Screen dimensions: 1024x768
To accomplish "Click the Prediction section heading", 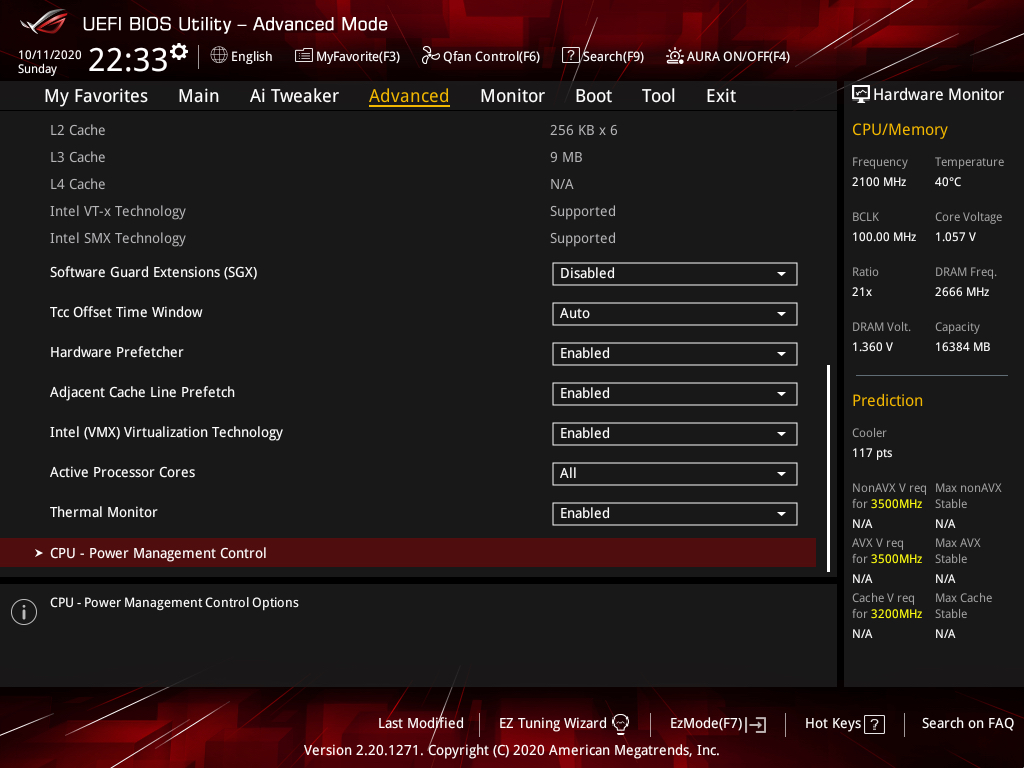I will coord(887,400).
